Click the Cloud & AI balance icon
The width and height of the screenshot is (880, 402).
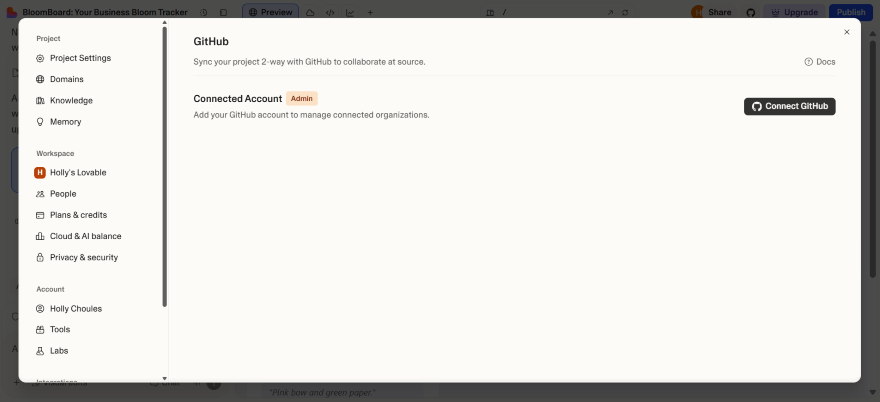[x=40, y=236]
